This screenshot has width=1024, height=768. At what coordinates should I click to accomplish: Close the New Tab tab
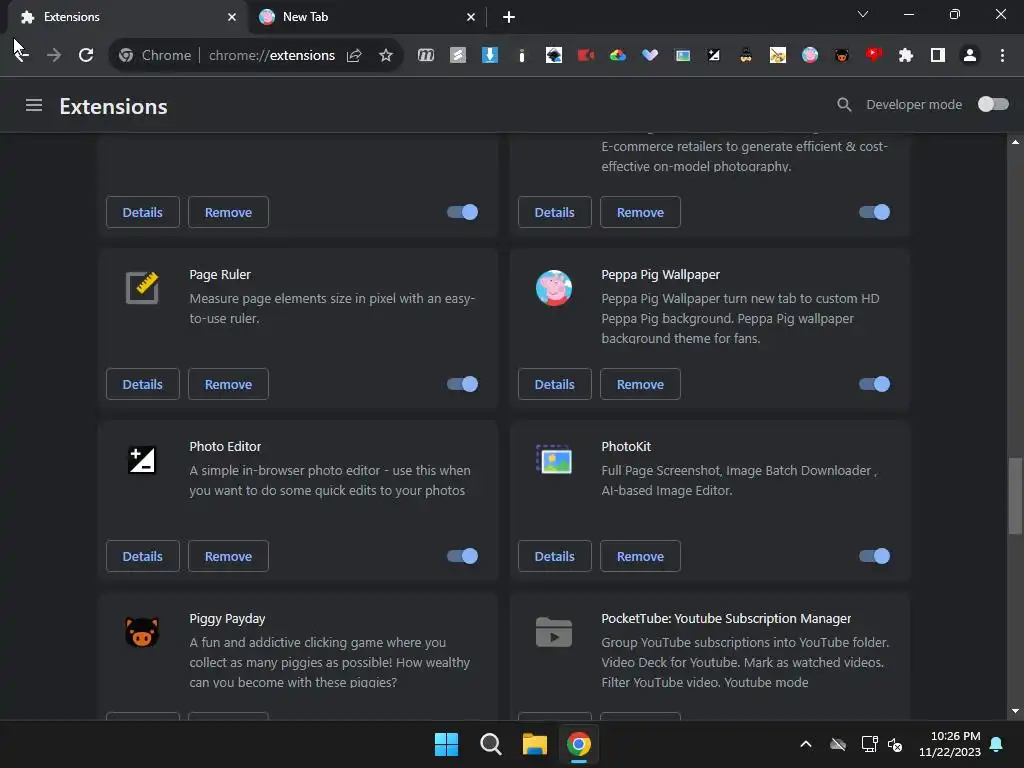(471, 17)
